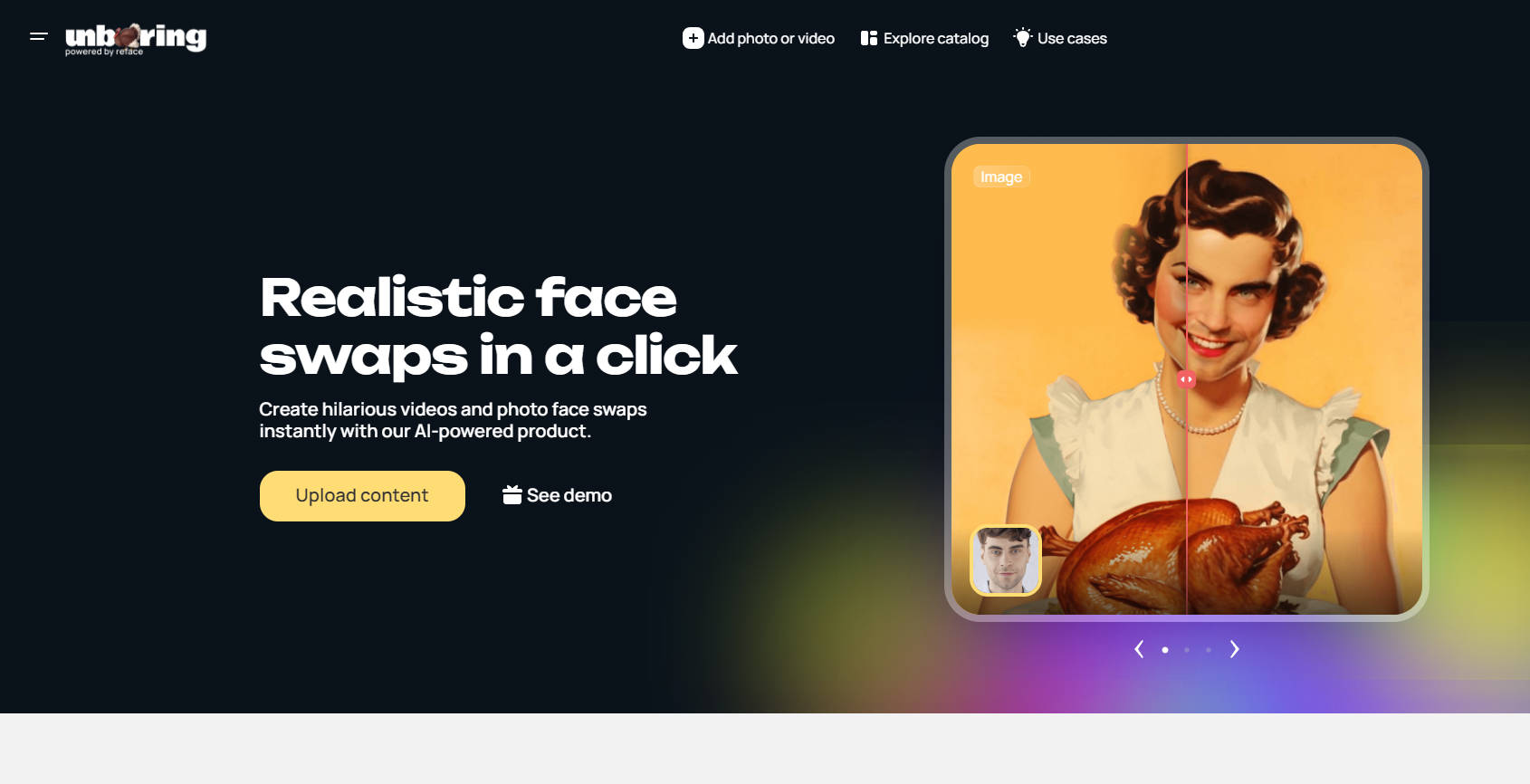Click the See demo clapperboard icon
Screen dimensions: 1530x784
point(512,495)
